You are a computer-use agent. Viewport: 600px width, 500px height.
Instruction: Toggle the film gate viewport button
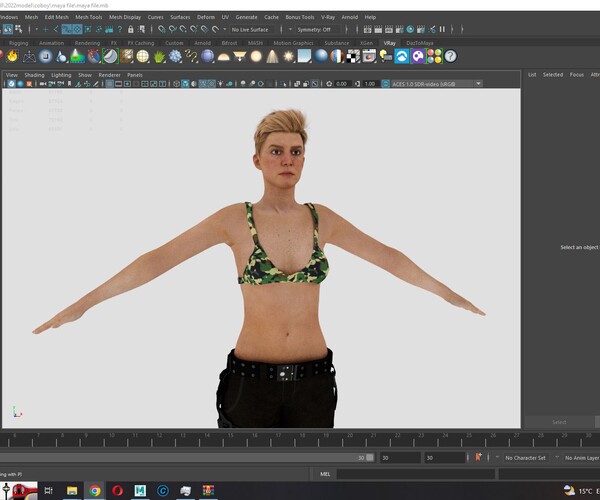[x=119, y=83]
